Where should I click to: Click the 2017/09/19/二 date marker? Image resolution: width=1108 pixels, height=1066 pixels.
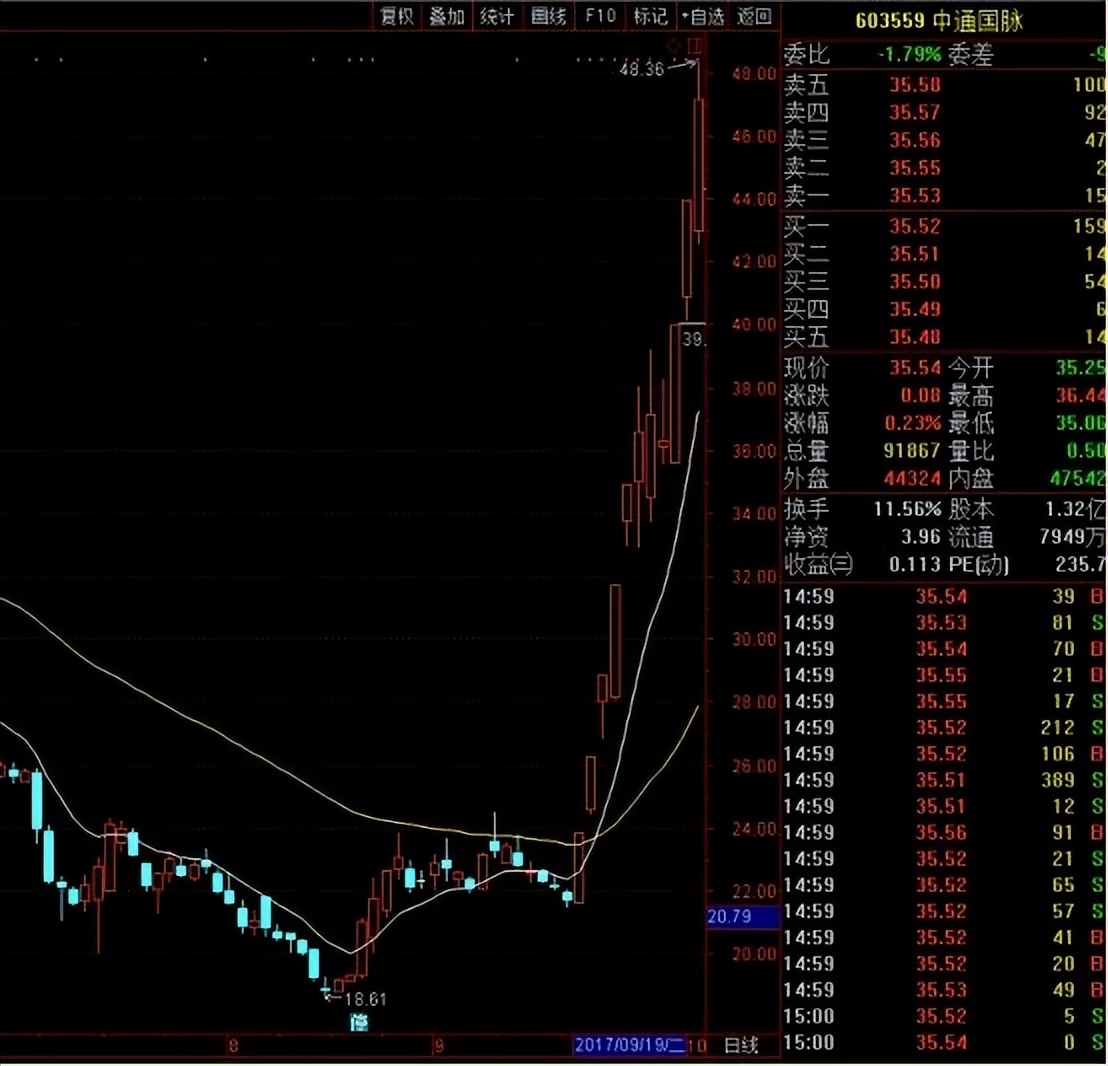[x=629, y=1045]
